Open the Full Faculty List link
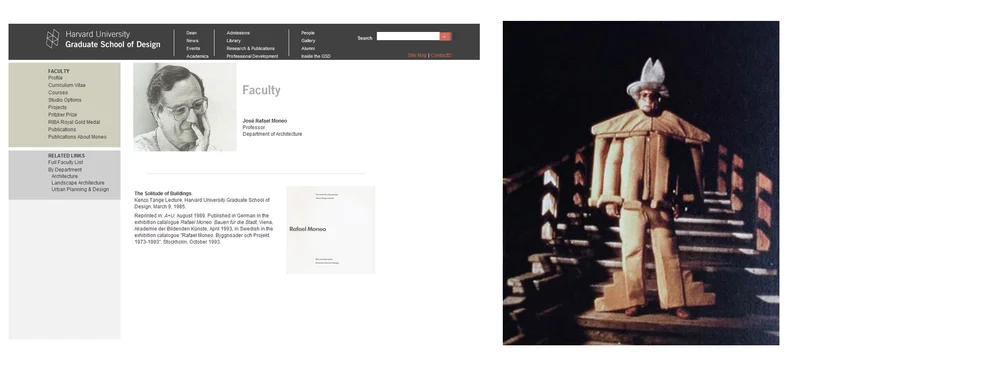Screen dimensions: 1000x384 click(x=65, y=163)
